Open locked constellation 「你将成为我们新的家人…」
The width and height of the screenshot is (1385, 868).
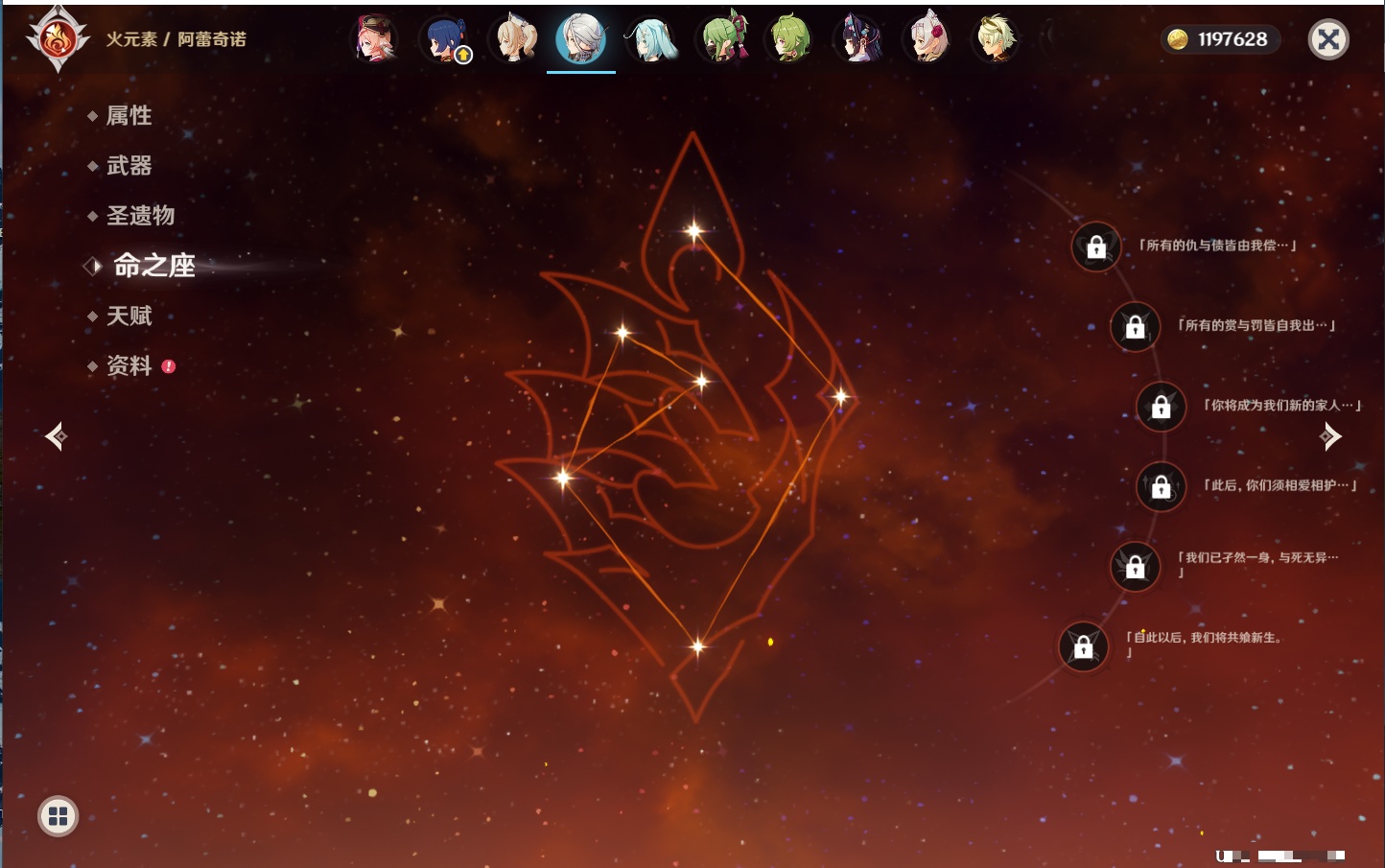coord(1162,406)
